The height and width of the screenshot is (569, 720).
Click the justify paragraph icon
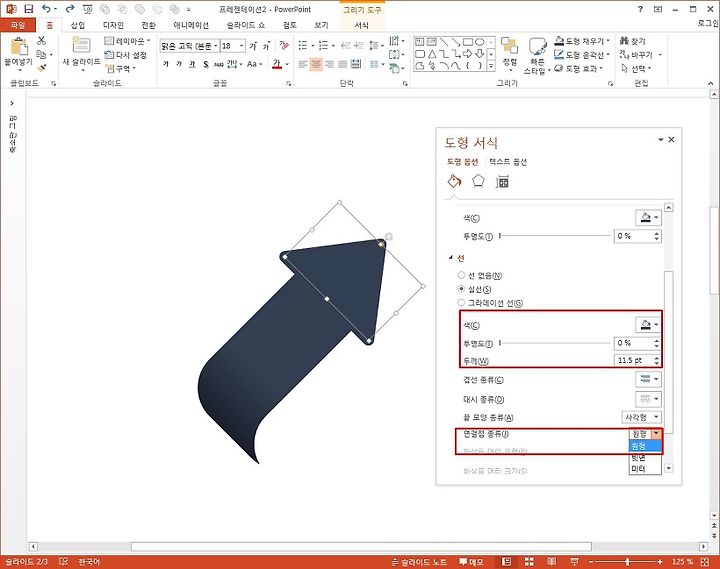pyautogui.click(x=343, y=64)
